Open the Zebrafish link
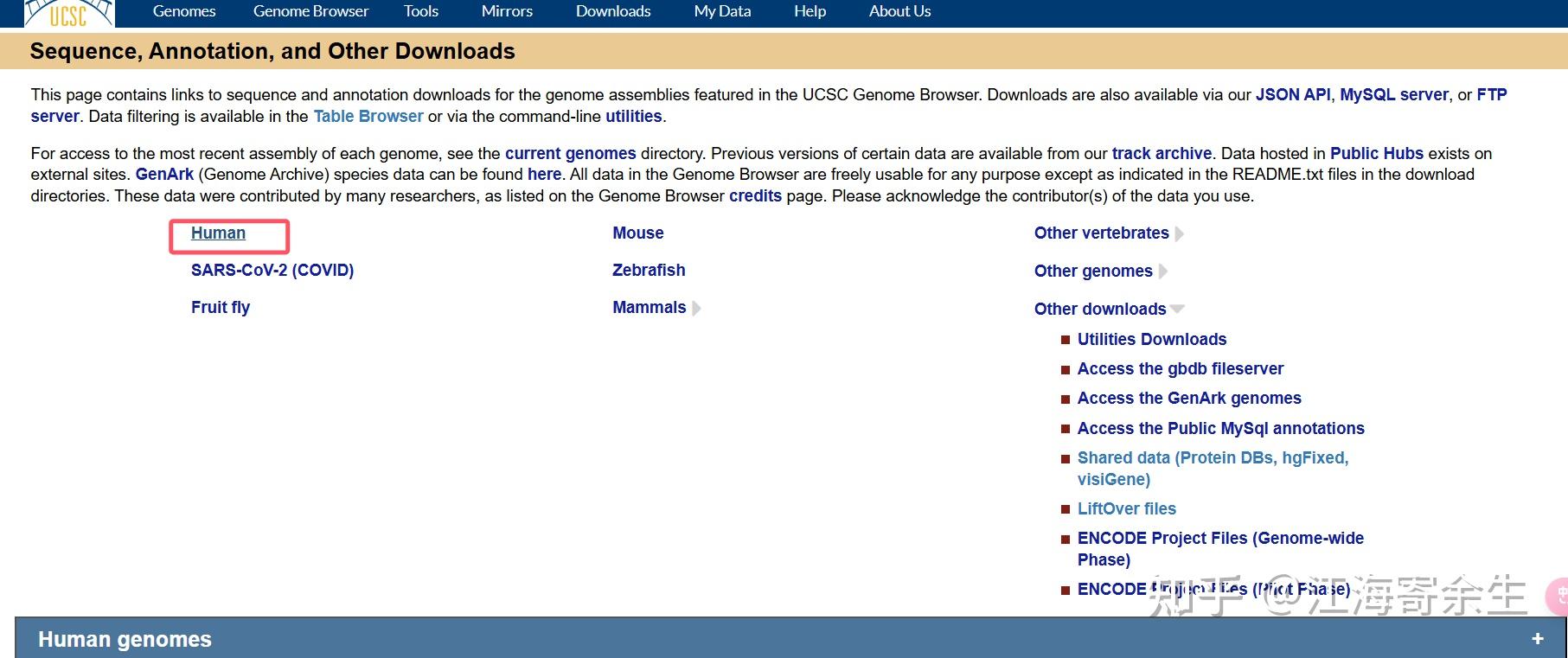 click(649, 270)
